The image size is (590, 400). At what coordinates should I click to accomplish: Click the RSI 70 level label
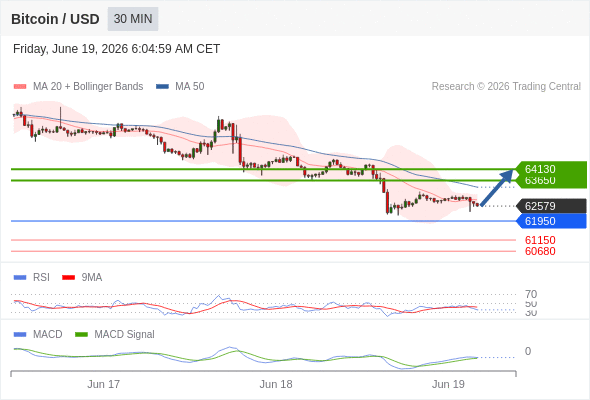click(x=531, y=294)
